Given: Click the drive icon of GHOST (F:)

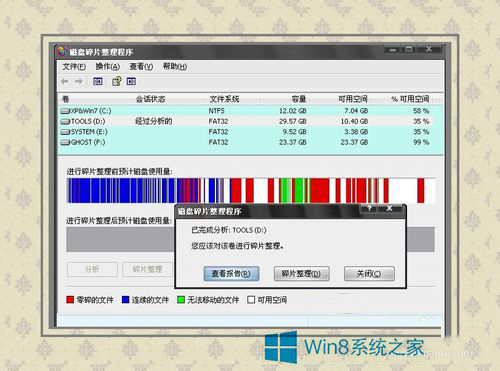Looking at the screenshot, I should pos(65,142).
